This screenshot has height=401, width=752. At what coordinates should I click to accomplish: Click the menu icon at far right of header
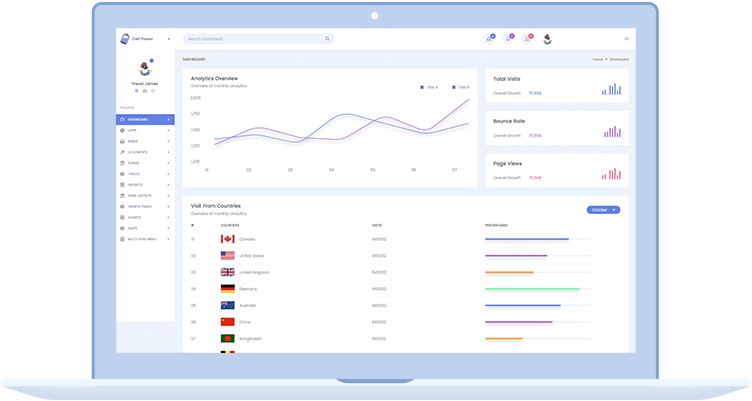pyautogui.click(x=626, y=39)
